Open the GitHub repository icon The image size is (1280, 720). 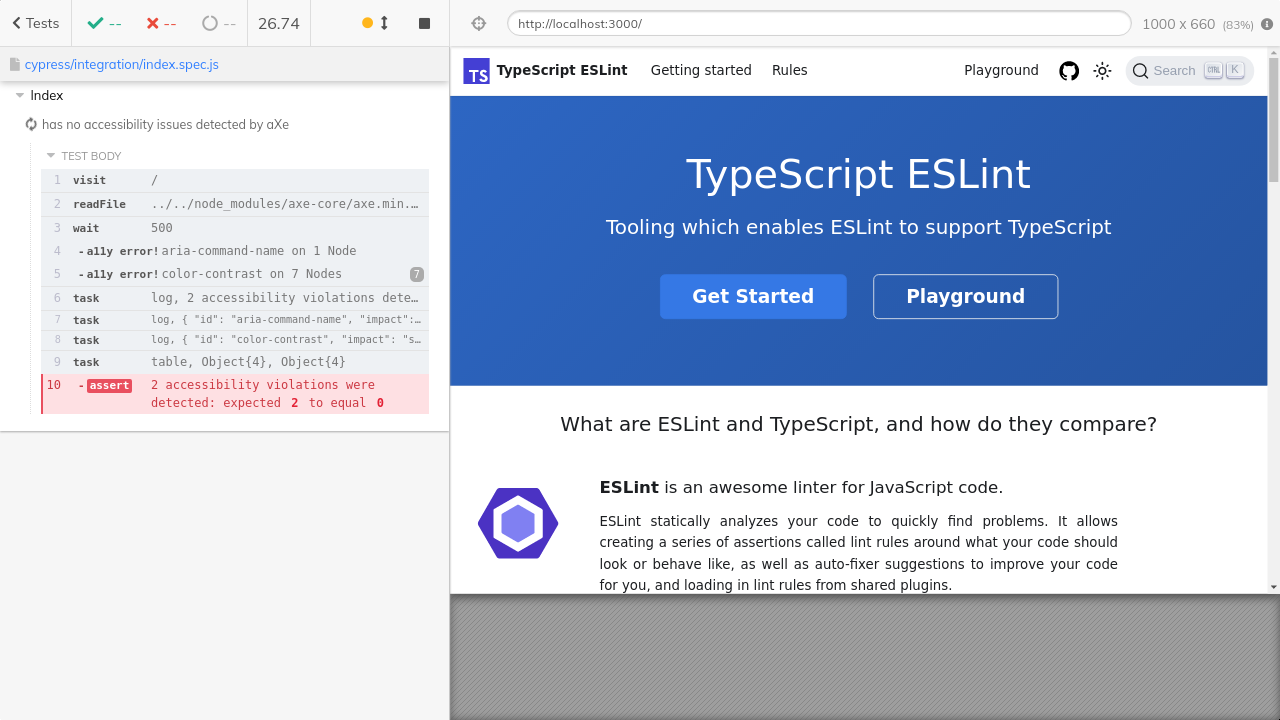(x=1069, y=71)
